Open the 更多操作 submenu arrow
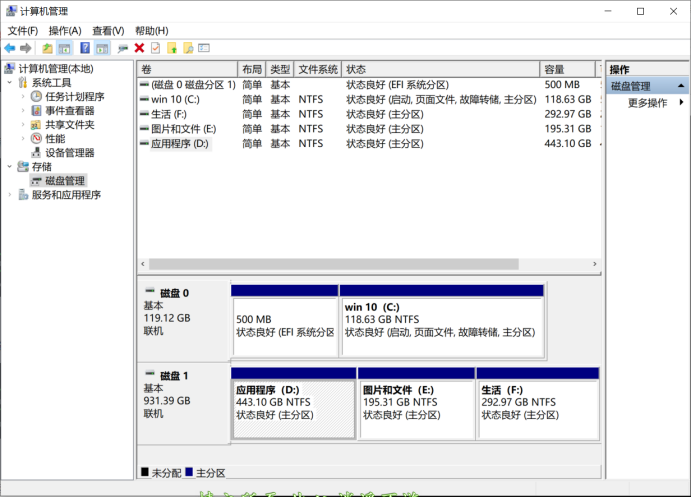Screen dimensions: 692x498 pos(682,102)
